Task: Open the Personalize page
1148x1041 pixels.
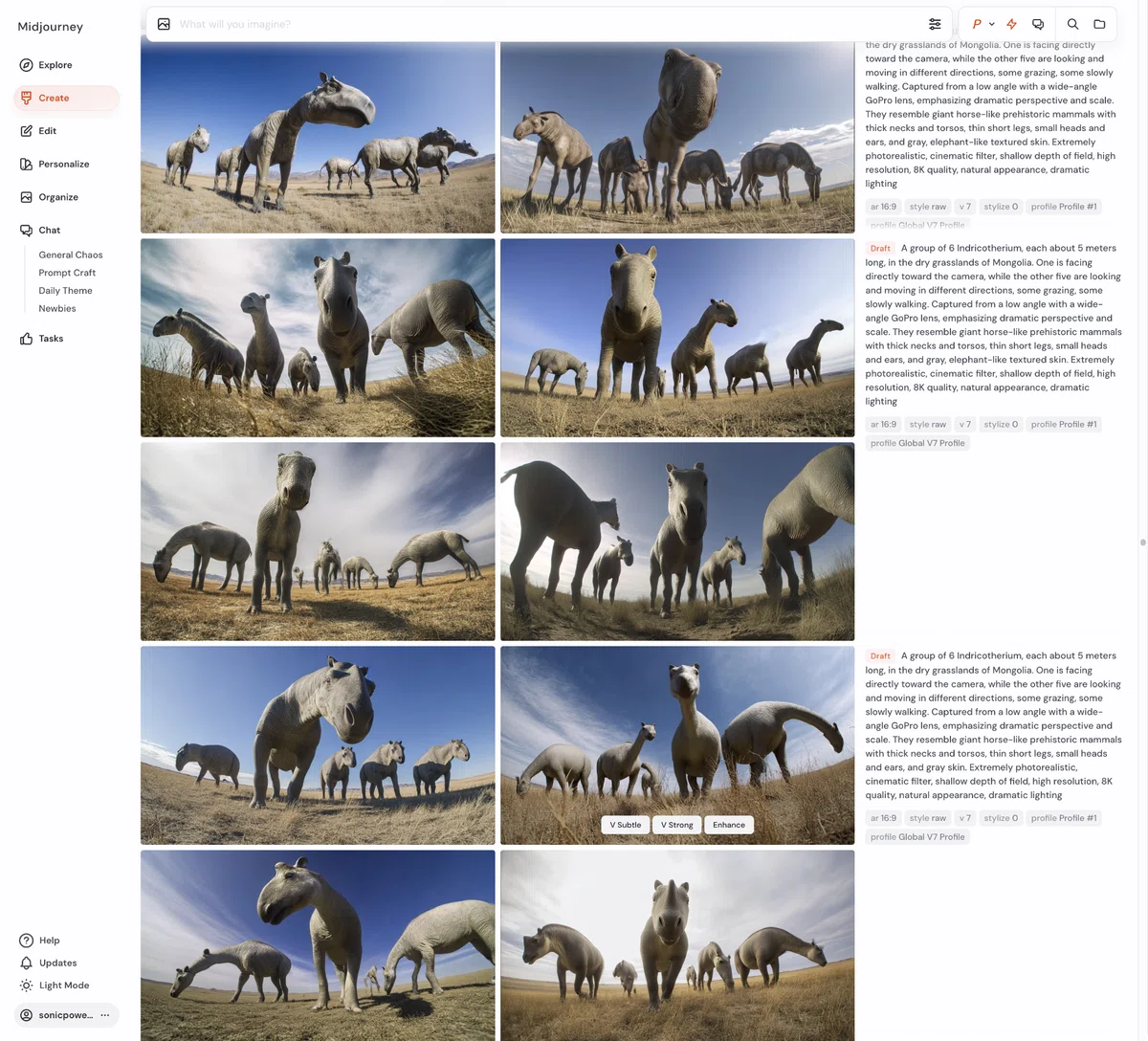Action: click(x=55, y=164)
